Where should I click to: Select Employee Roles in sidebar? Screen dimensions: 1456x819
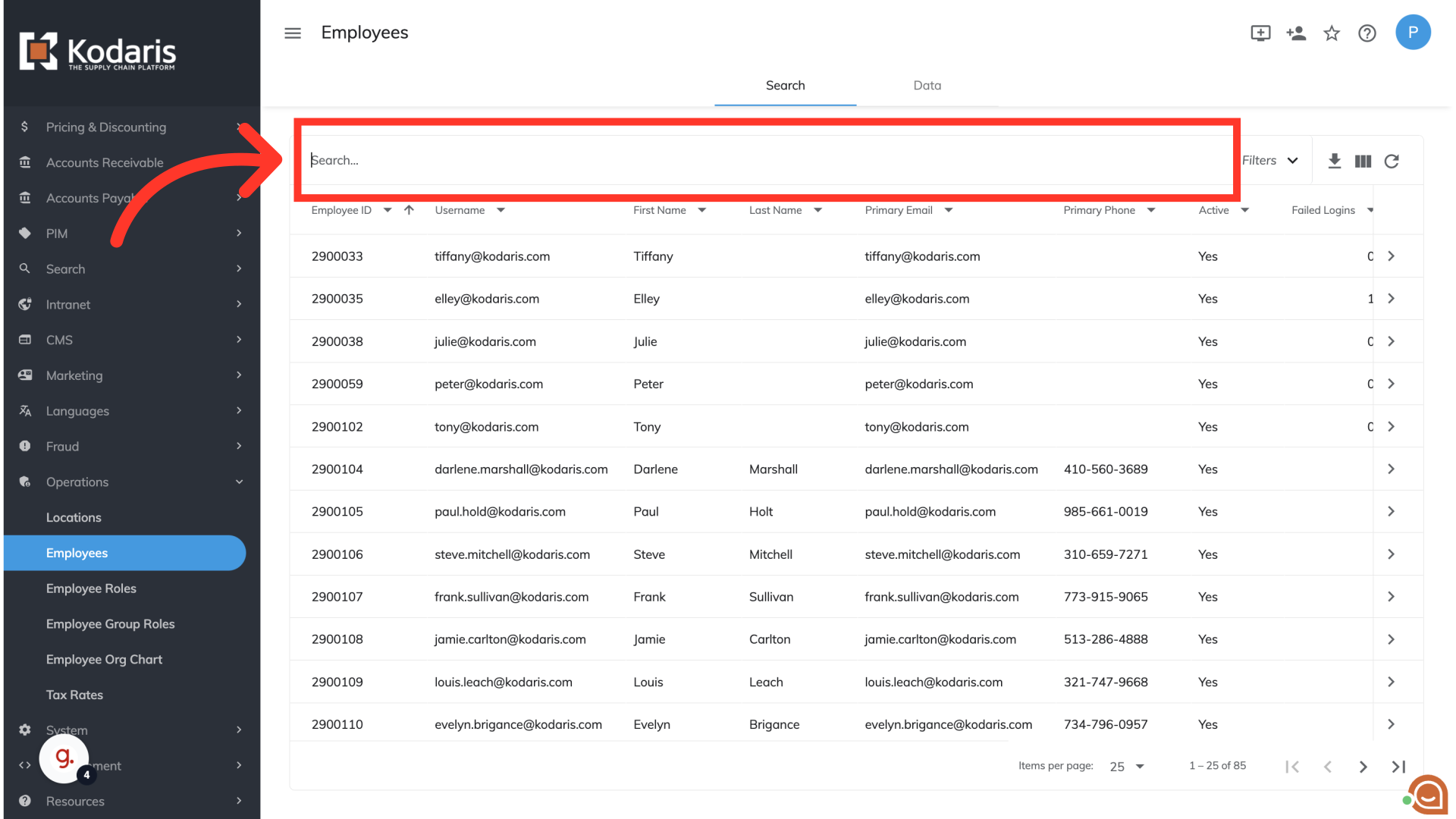coord(91,588)
